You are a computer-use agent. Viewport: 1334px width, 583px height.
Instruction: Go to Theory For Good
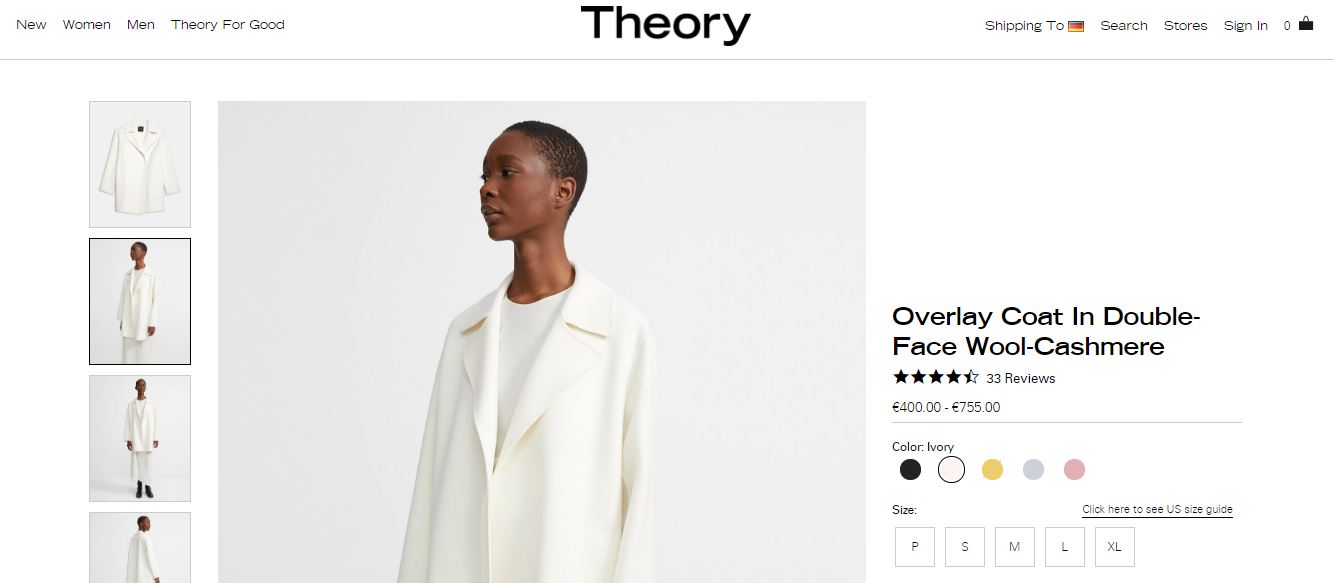click(x=228, y=25)
